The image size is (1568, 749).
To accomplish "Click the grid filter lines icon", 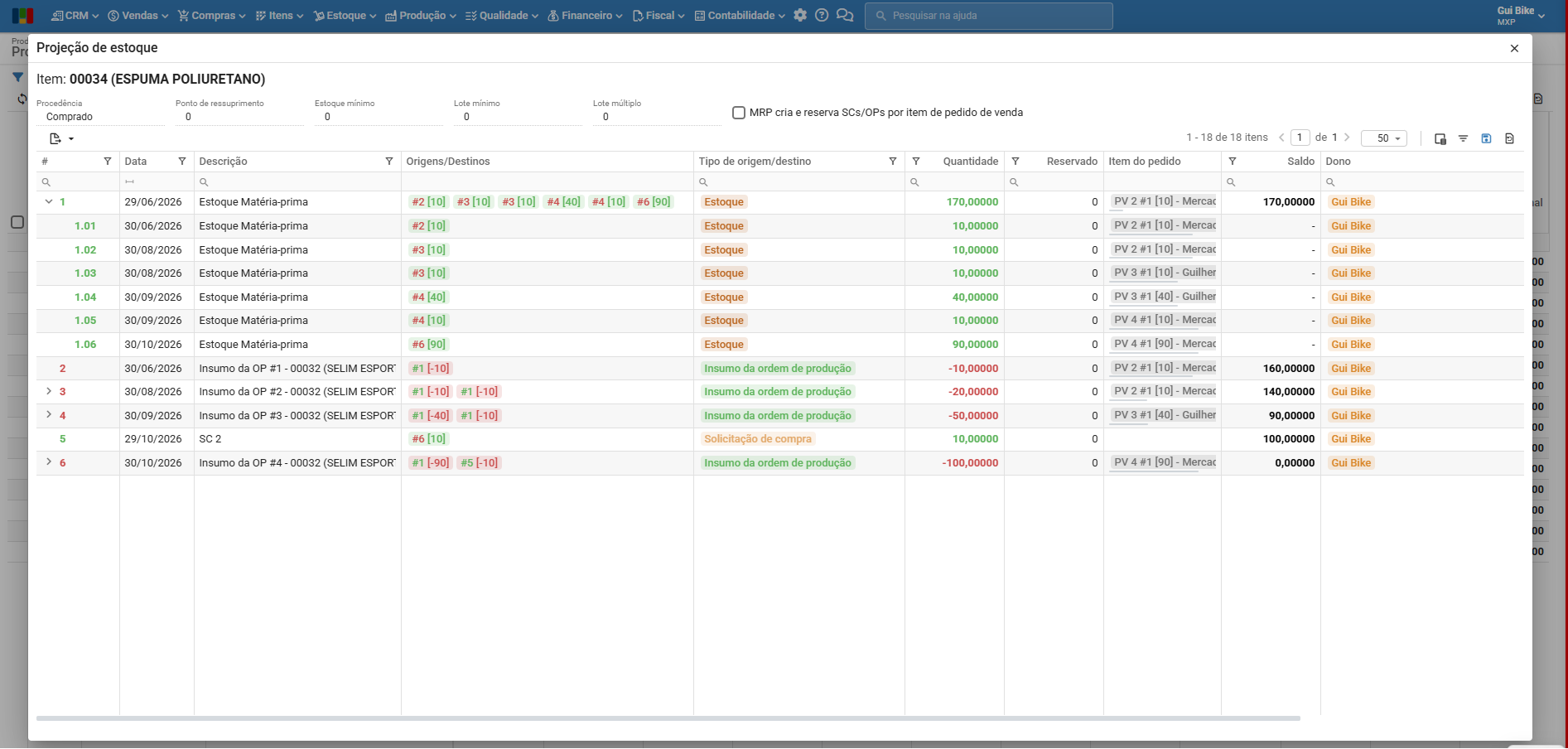I will 1463,138.
